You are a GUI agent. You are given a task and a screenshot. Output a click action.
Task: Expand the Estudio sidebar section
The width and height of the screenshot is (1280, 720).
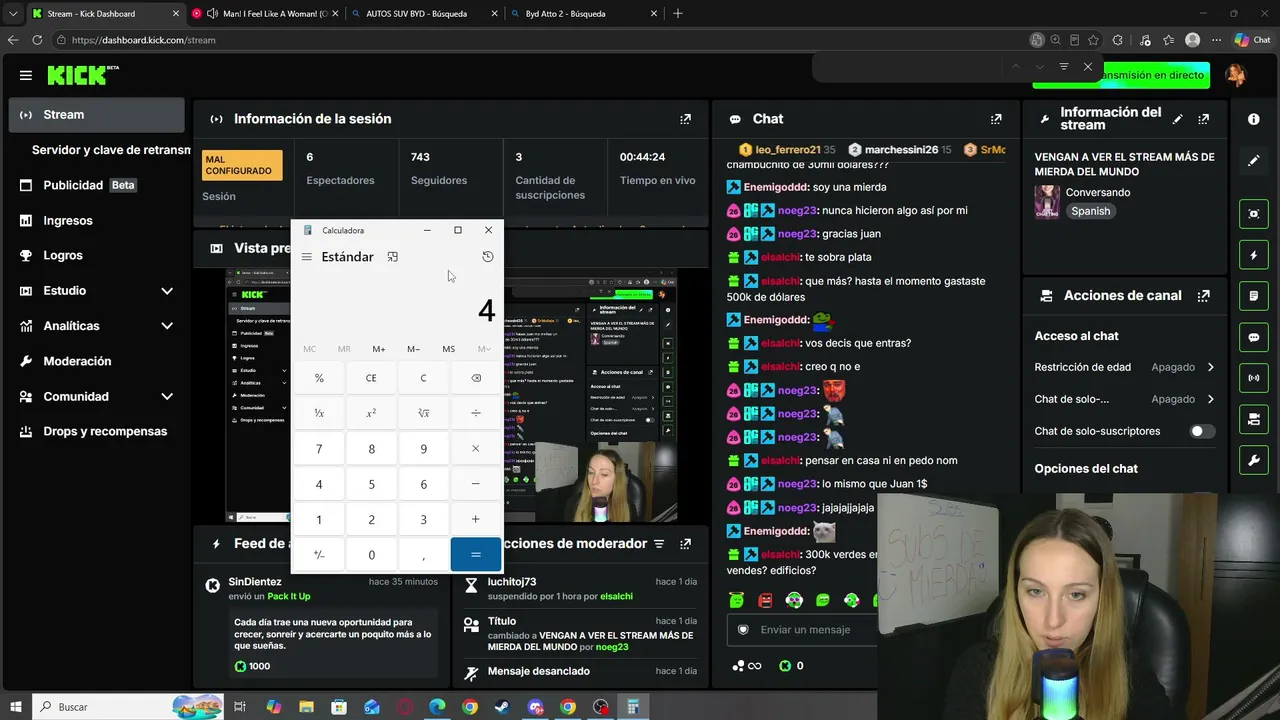click(167, 291)
